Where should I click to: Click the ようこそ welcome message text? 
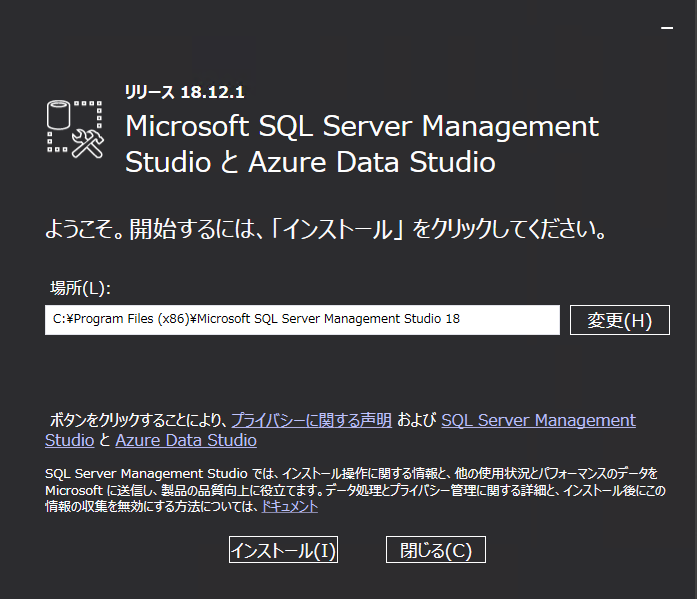(325, 229)
